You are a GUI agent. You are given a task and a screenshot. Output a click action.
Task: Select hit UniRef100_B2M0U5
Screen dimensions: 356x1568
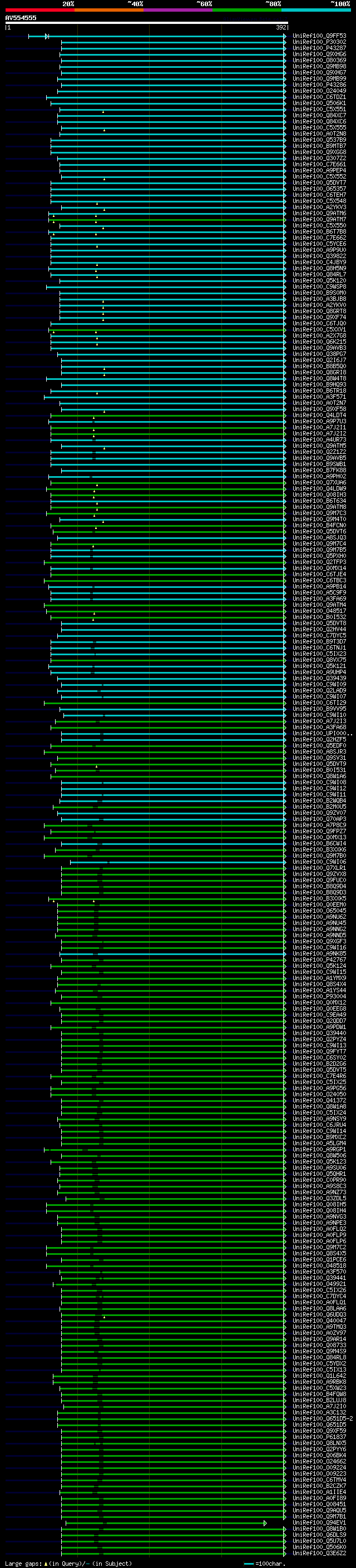click(x=319, y=806)
